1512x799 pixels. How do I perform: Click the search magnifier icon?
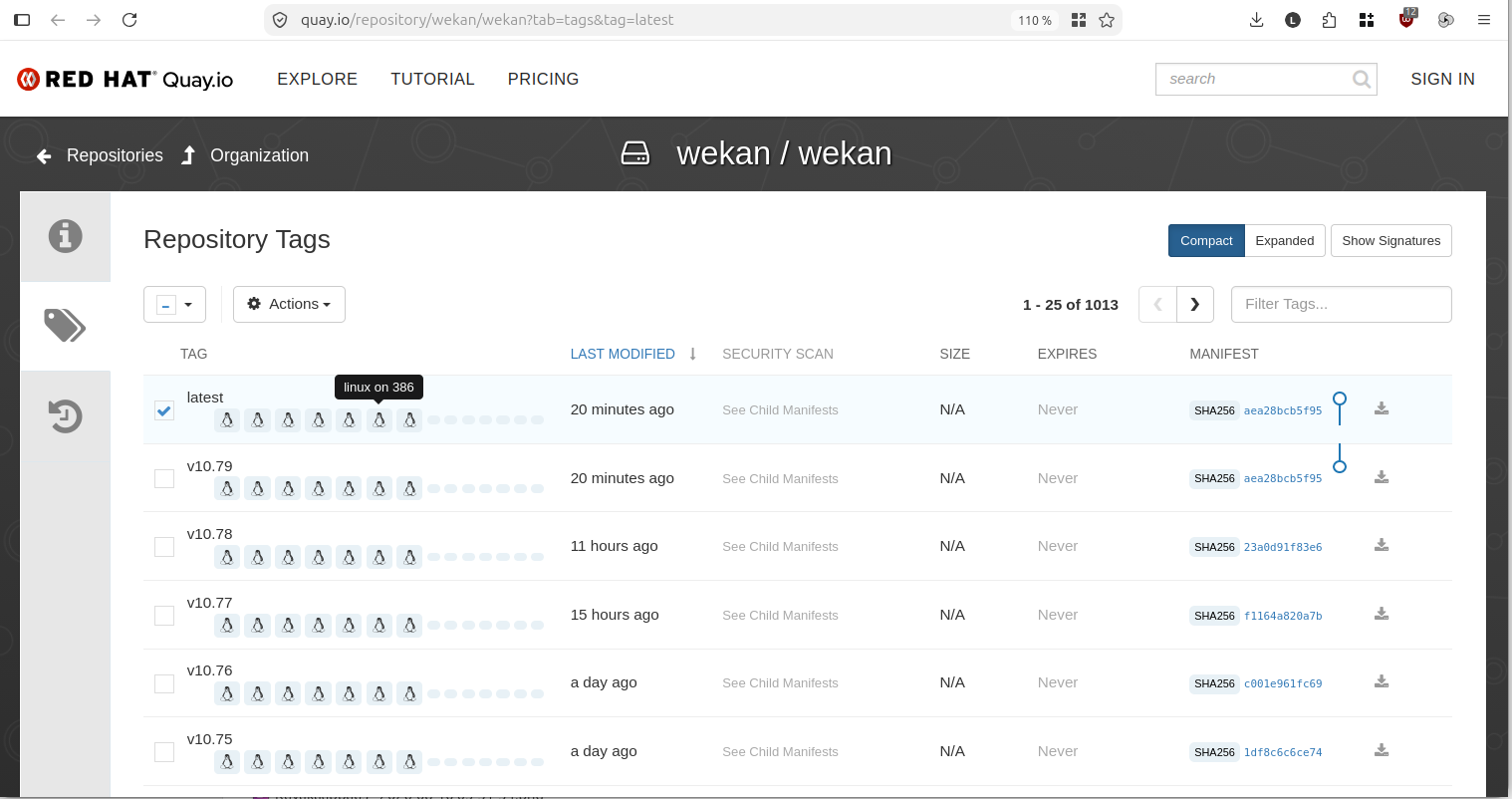click(x=1362, y=80)
